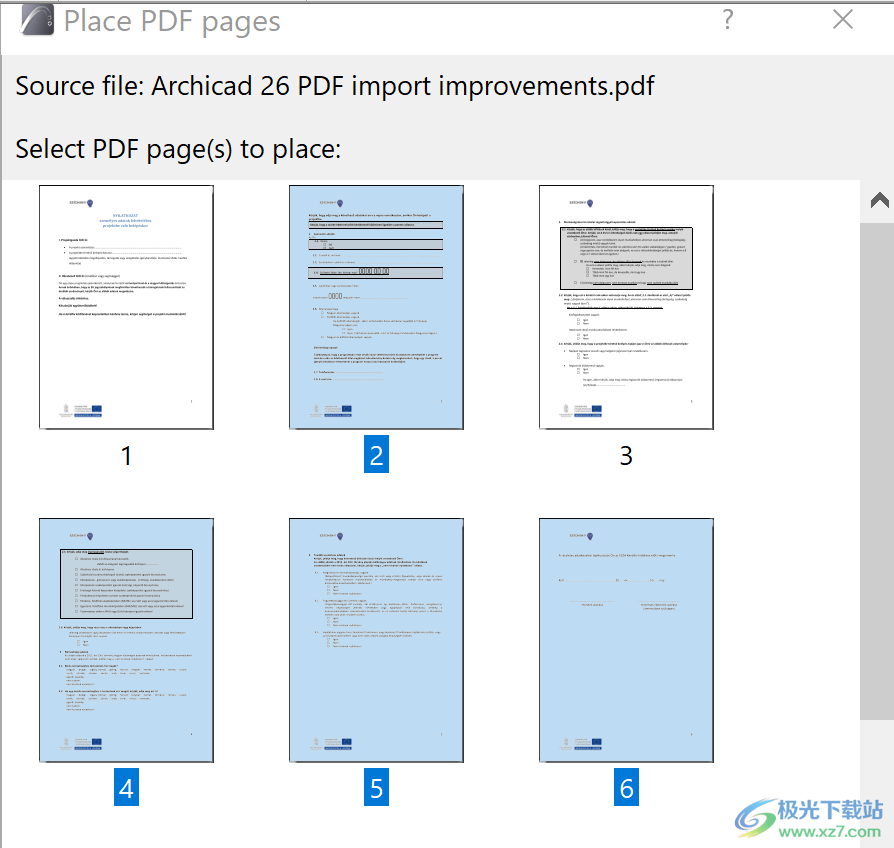The image size is (894, 848).
Task: Click the page number label 1
Action: tap(126, 455)
